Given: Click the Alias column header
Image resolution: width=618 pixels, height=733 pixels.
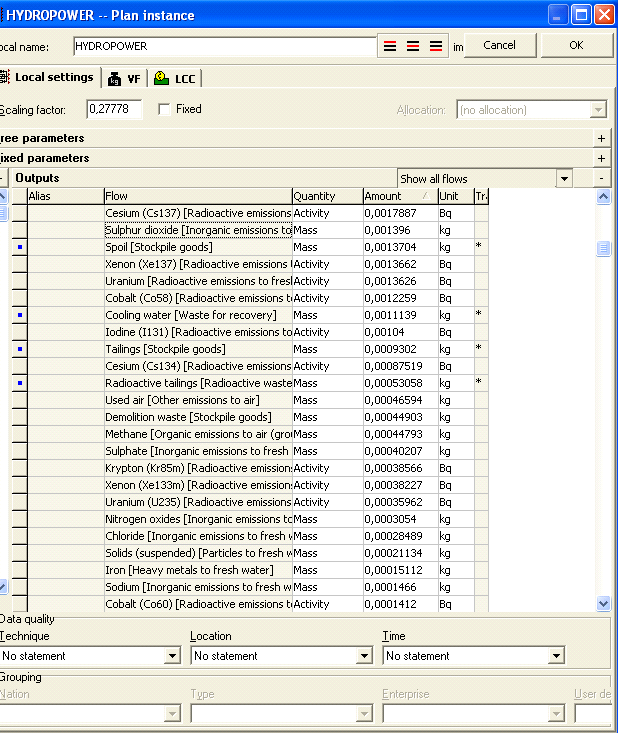Looking at the screenshot, I should 65,196.
